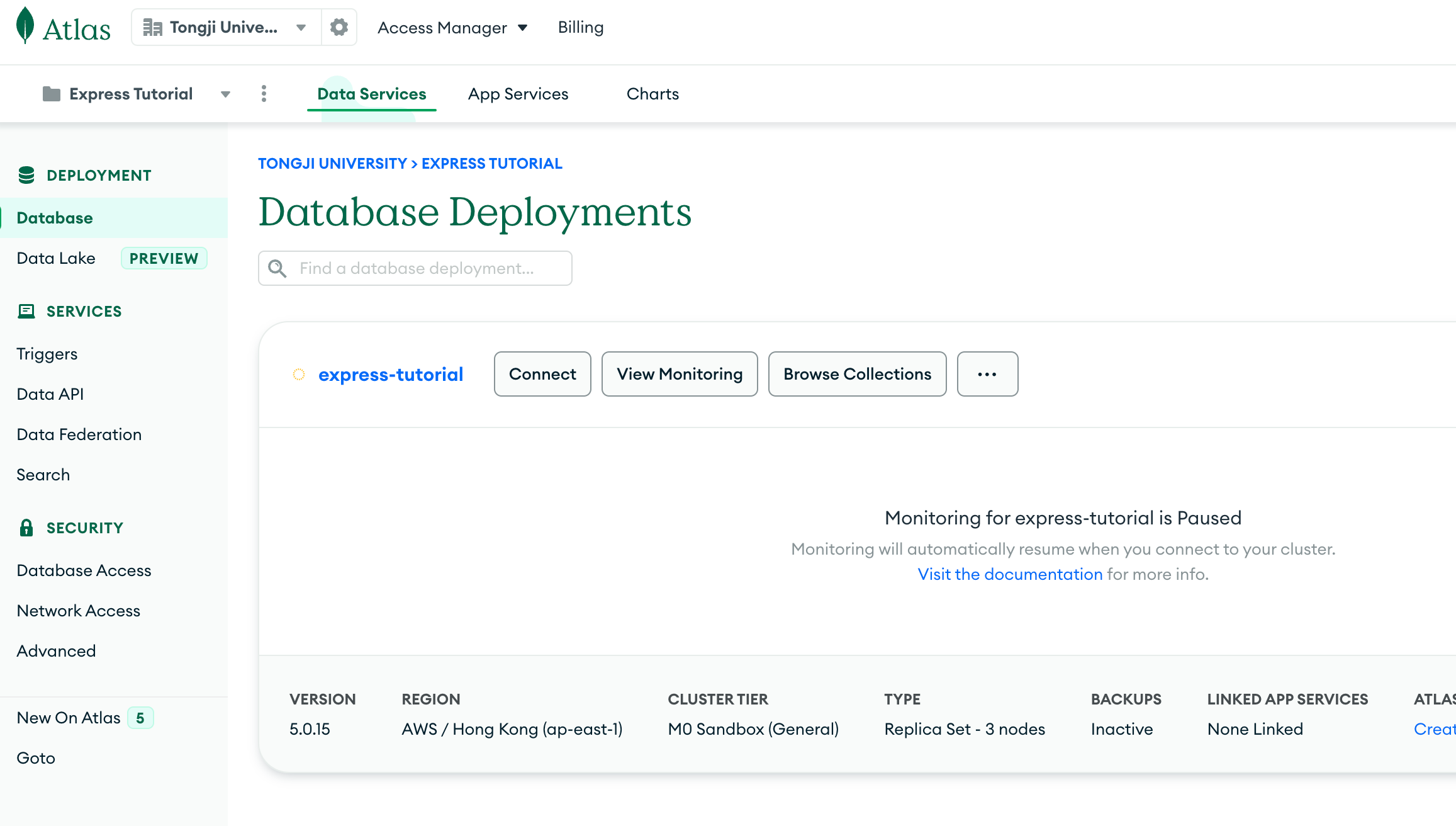The height and width of the screenshot is (826, 1456).
Task: Click None Linked under Linked App Services
Action: click(1255, 729)
